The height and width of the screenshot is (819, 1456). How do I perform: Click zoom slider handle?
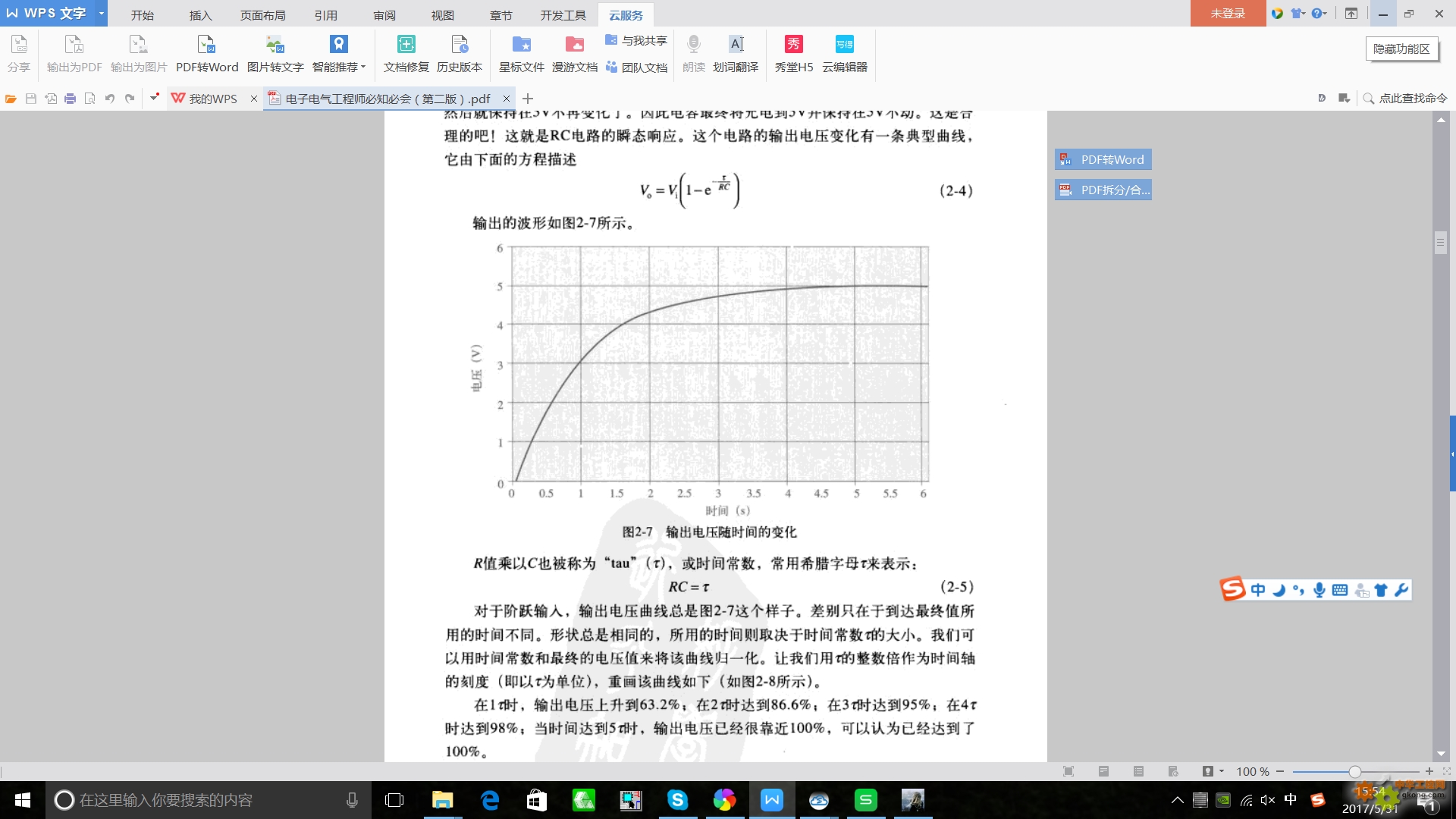(1354, 771)
